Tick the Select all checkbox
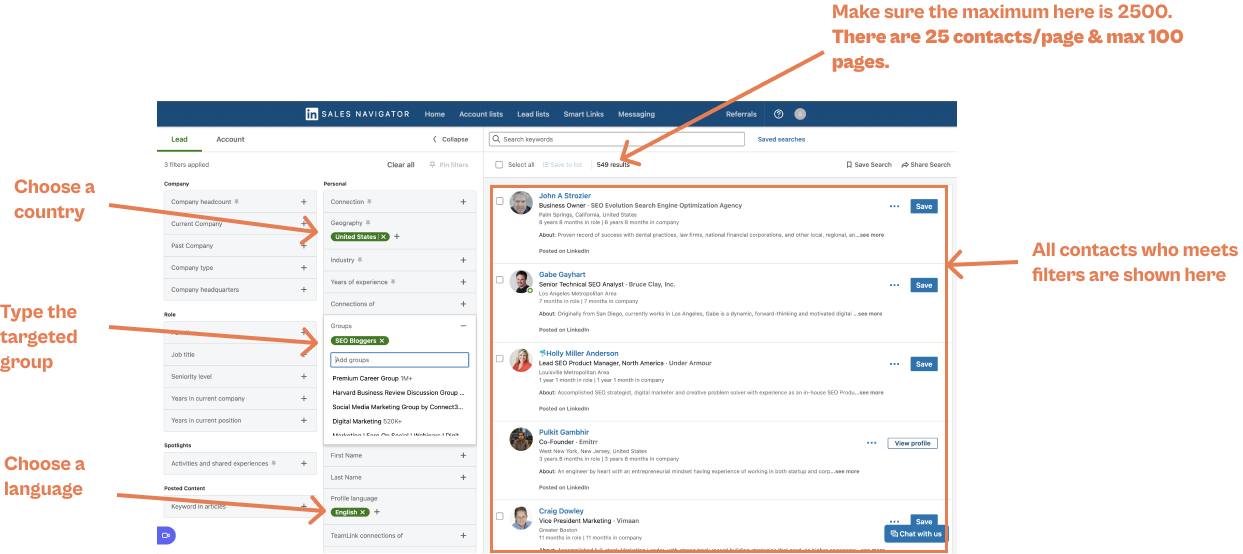 500,164
